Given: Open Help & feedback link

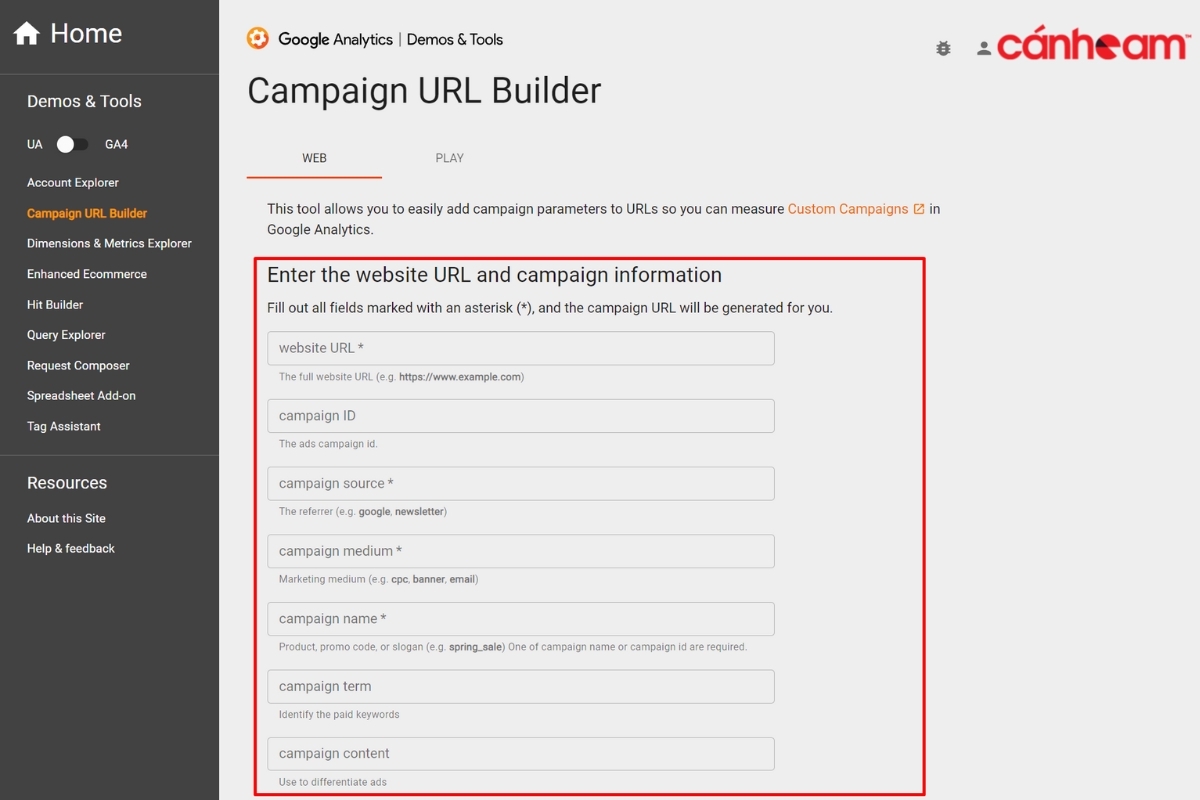Looking at the screenshot, I should point(71,548).
